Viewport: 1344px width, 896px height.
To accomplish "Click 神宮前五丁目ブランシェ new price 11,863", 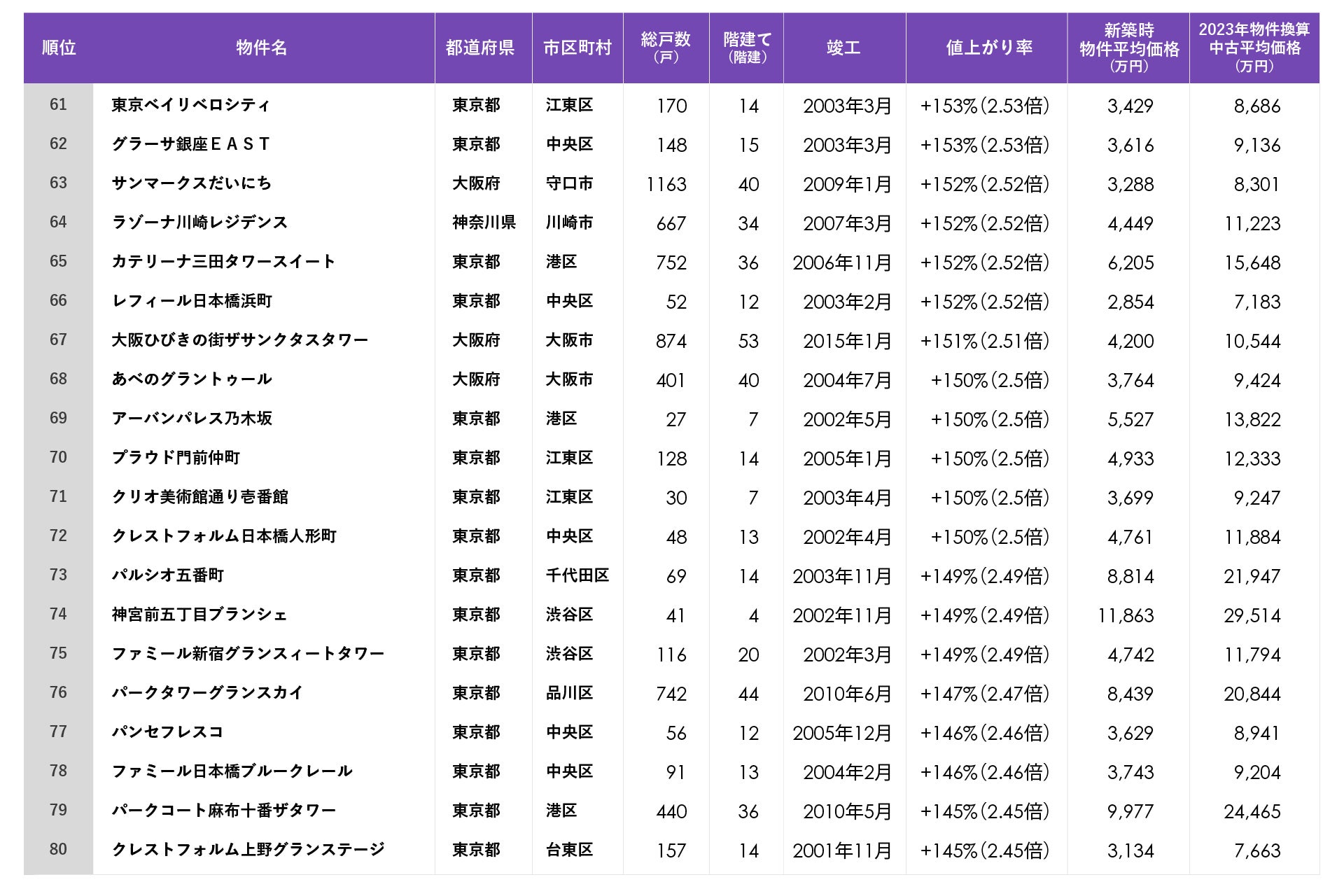I will pyautogui.click(x=1125, y=615).
